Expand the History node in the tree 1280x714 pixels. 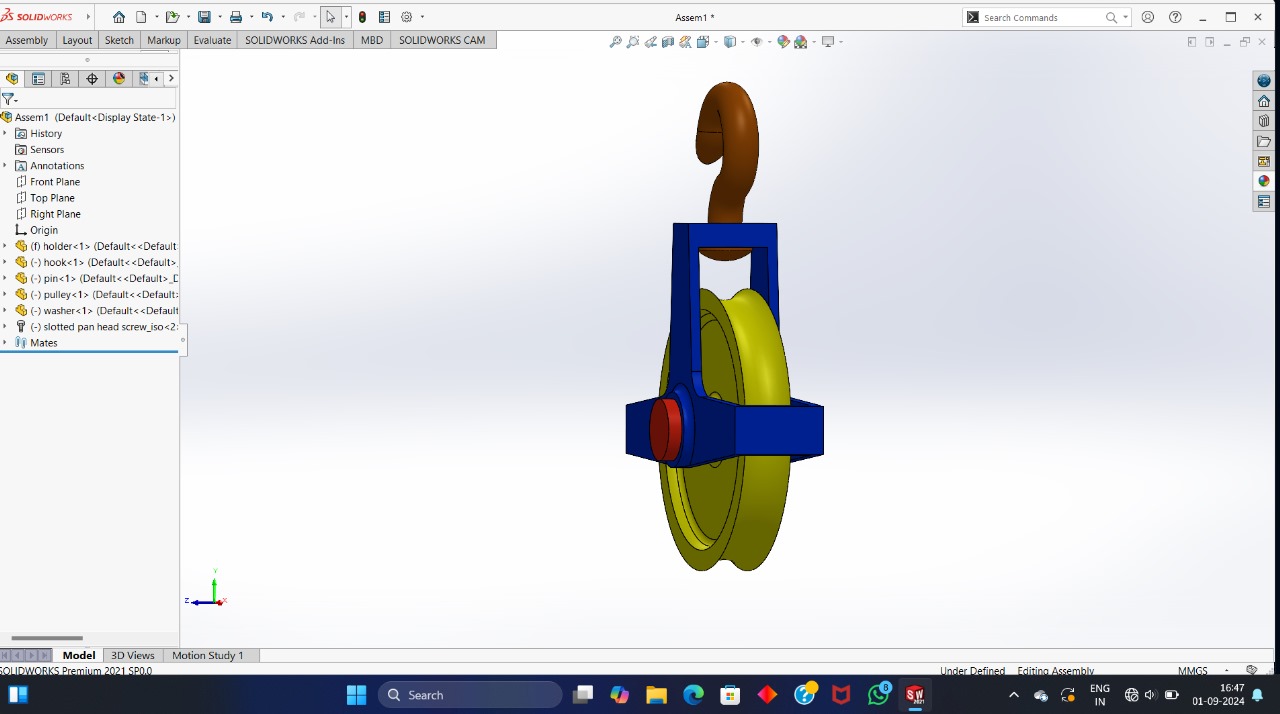[5, 133]
